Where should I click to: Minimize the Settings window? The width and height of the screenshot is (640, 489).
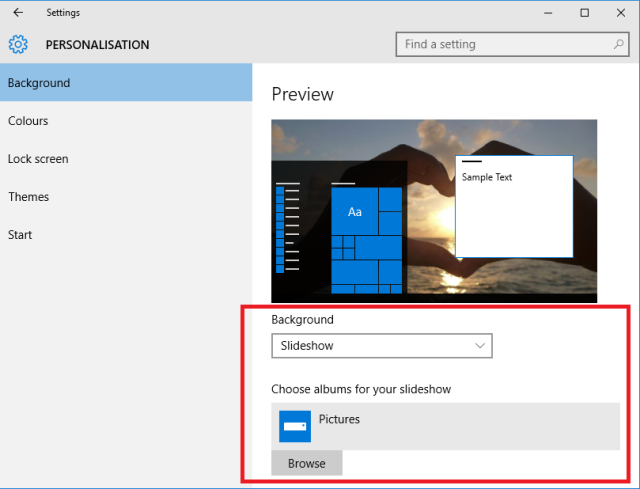click(548, 13)
